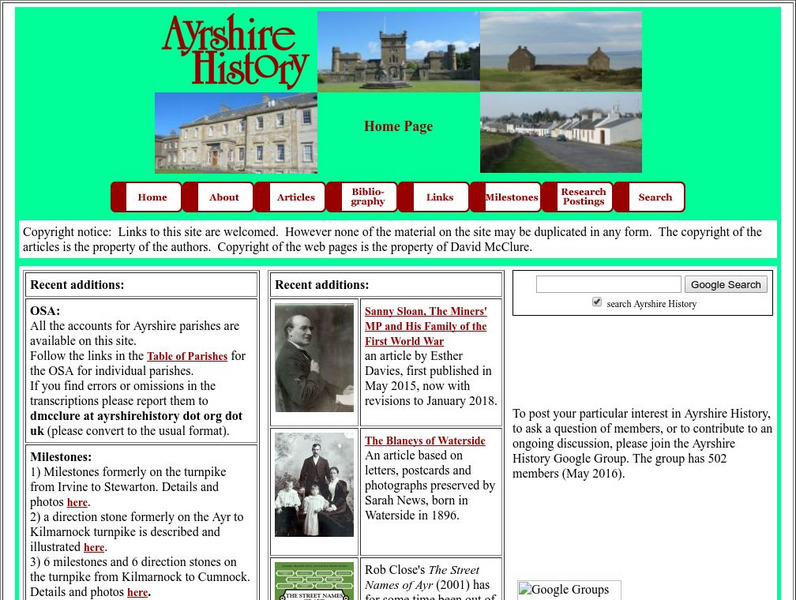The width and height of the screenshot is (796, 600).
Task: Click the middle column 'Recent additions:' heading
Action: point(322,285)
